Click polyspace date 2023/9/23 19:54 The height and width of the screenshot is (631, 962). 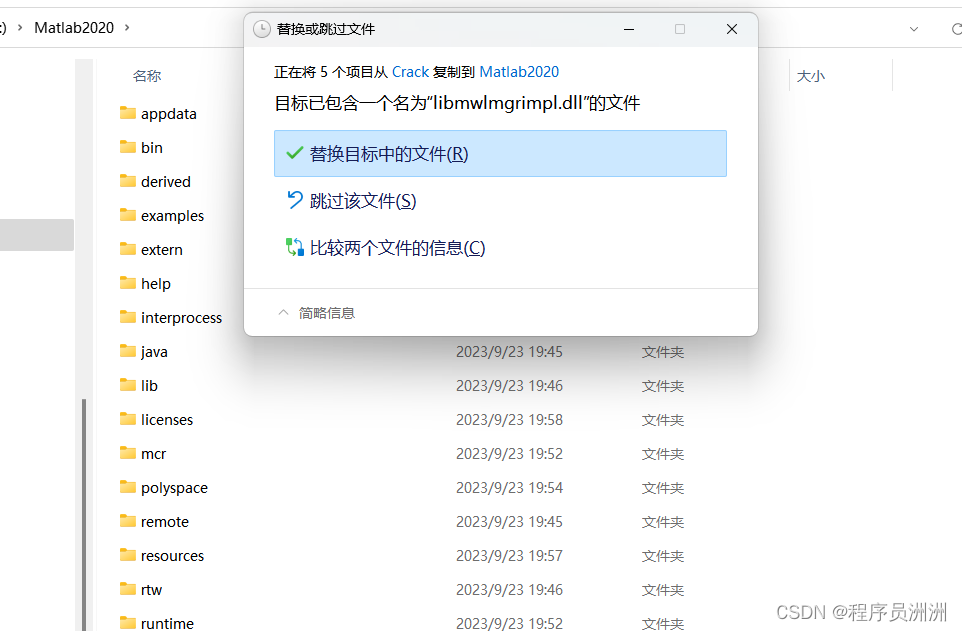point(509,488)
